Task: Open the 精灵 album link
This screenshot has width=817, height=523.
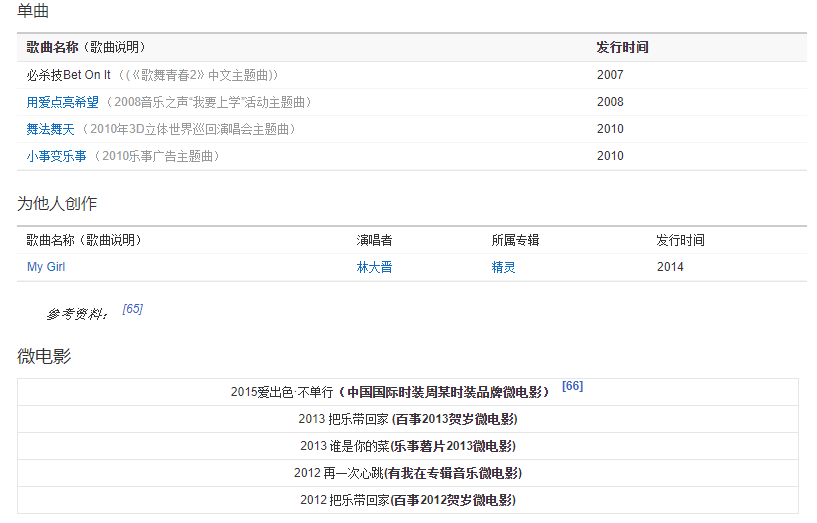Action: coord(503,267)
